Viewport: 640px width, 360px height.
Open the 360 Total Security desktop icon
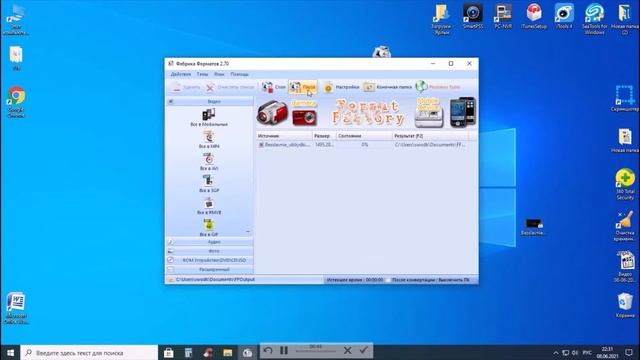tap(625, 184)
